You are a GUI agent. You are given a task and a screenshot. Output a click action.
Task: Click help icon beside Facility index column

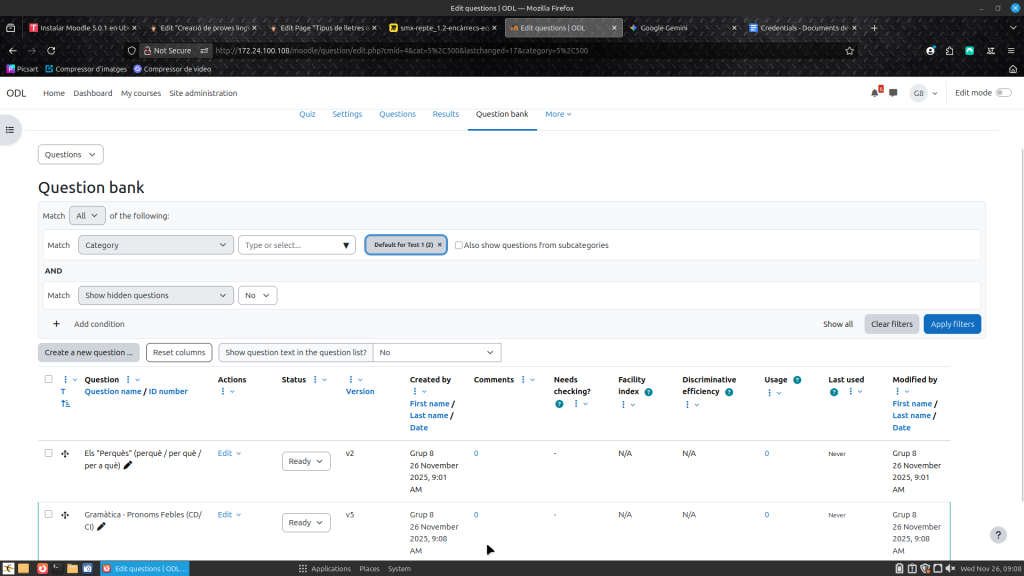click(x=649, y=392)
